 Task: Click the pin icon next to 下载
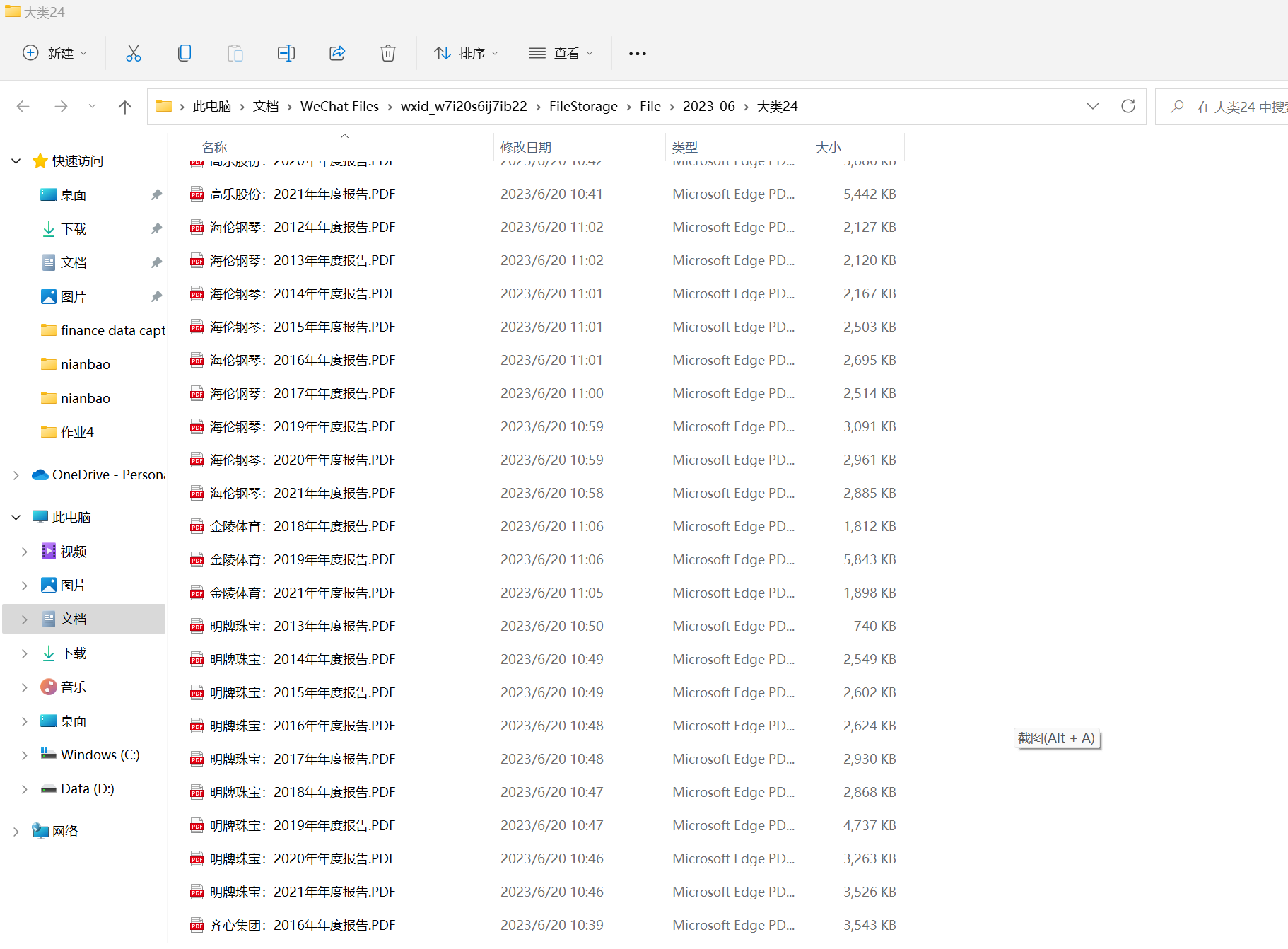pos(156,228)
